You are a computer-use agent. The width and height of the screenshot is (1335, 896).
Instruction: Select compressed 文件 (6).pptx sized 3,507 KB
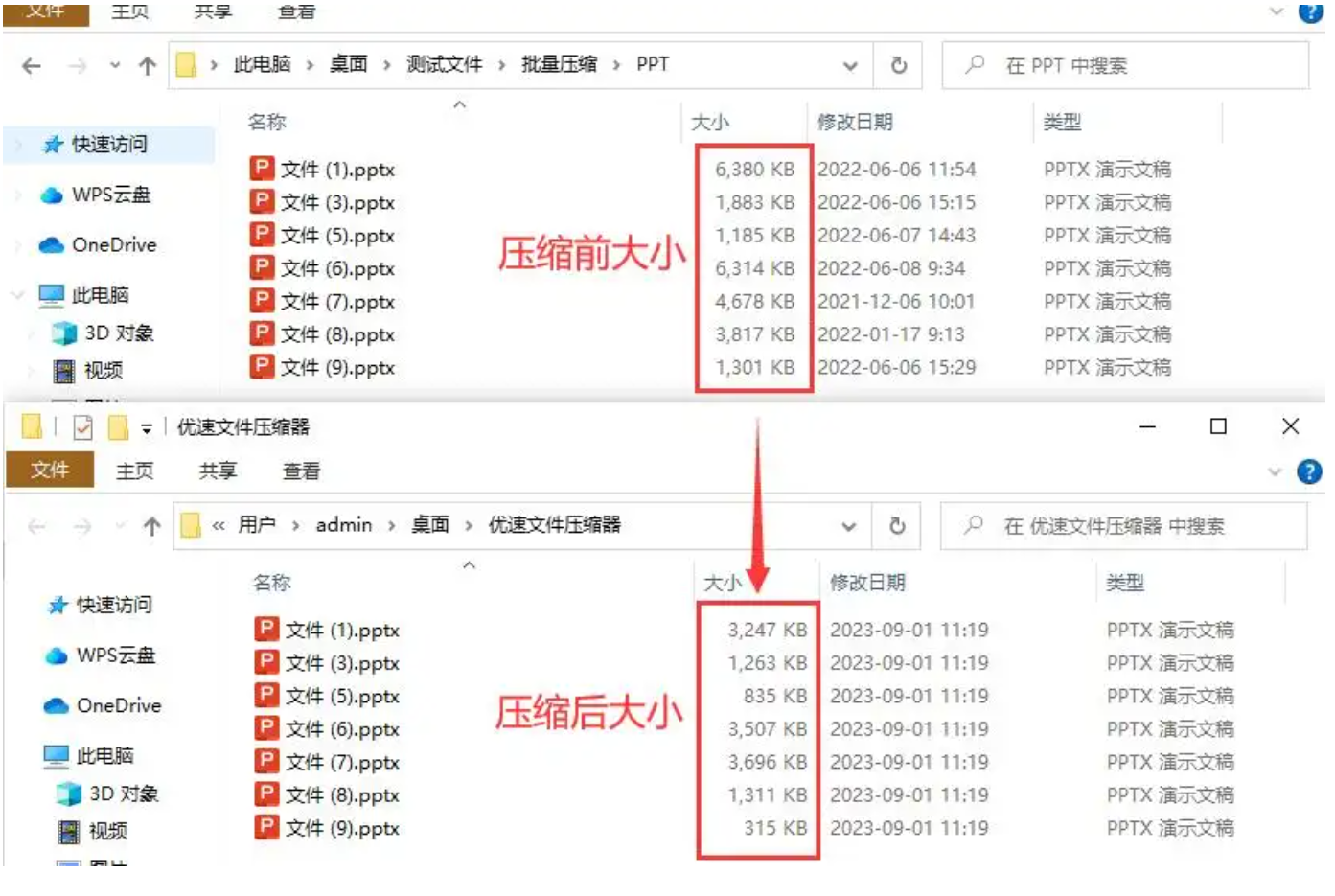click(327, 729)
